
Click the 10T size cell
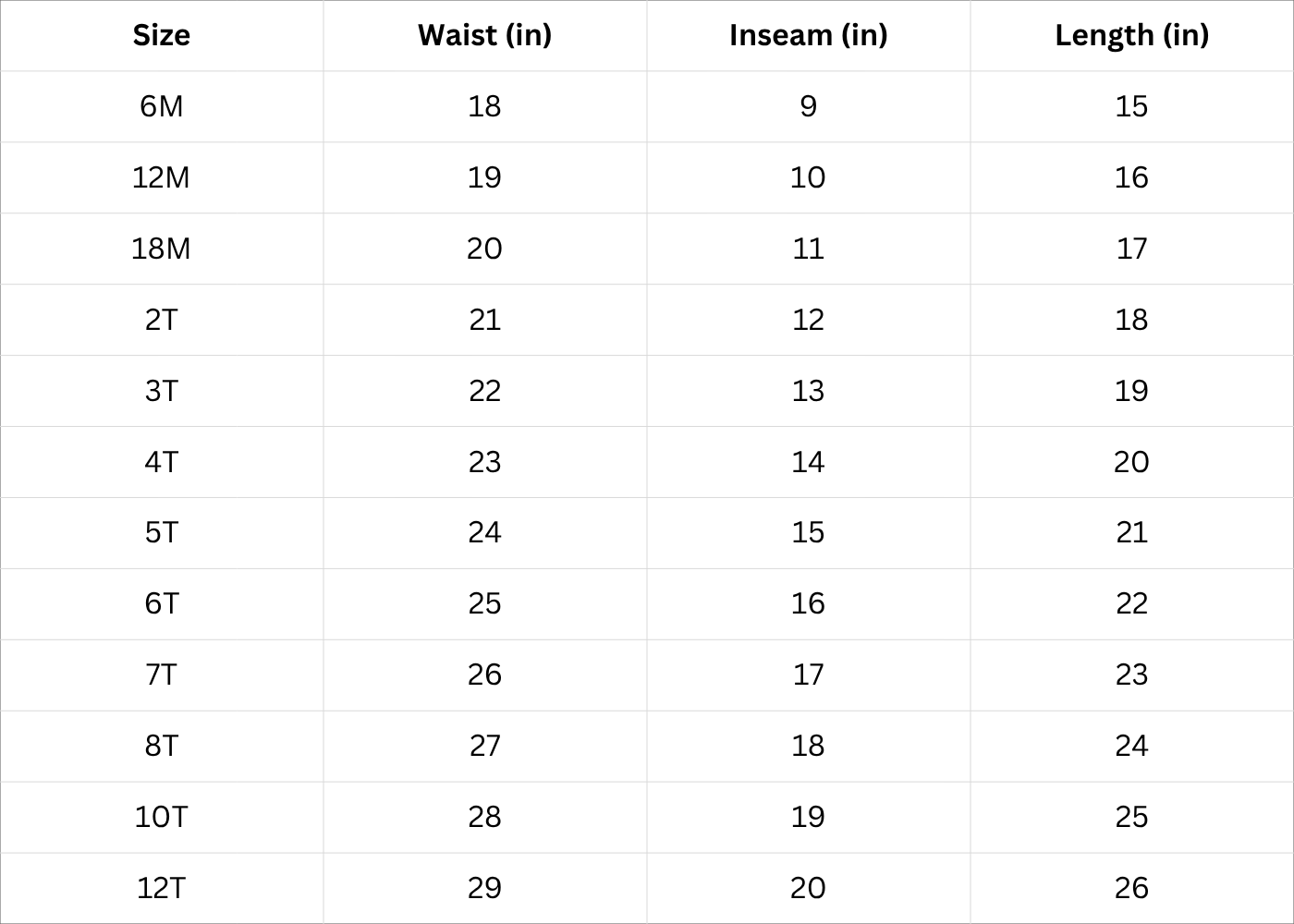(x=162, y=817)
